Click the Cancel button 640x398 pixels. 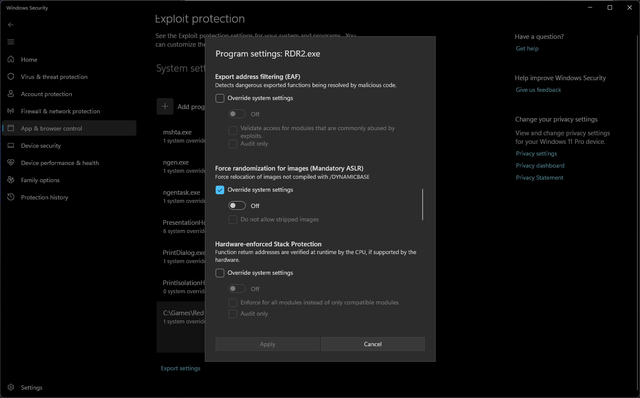(373, 344)
